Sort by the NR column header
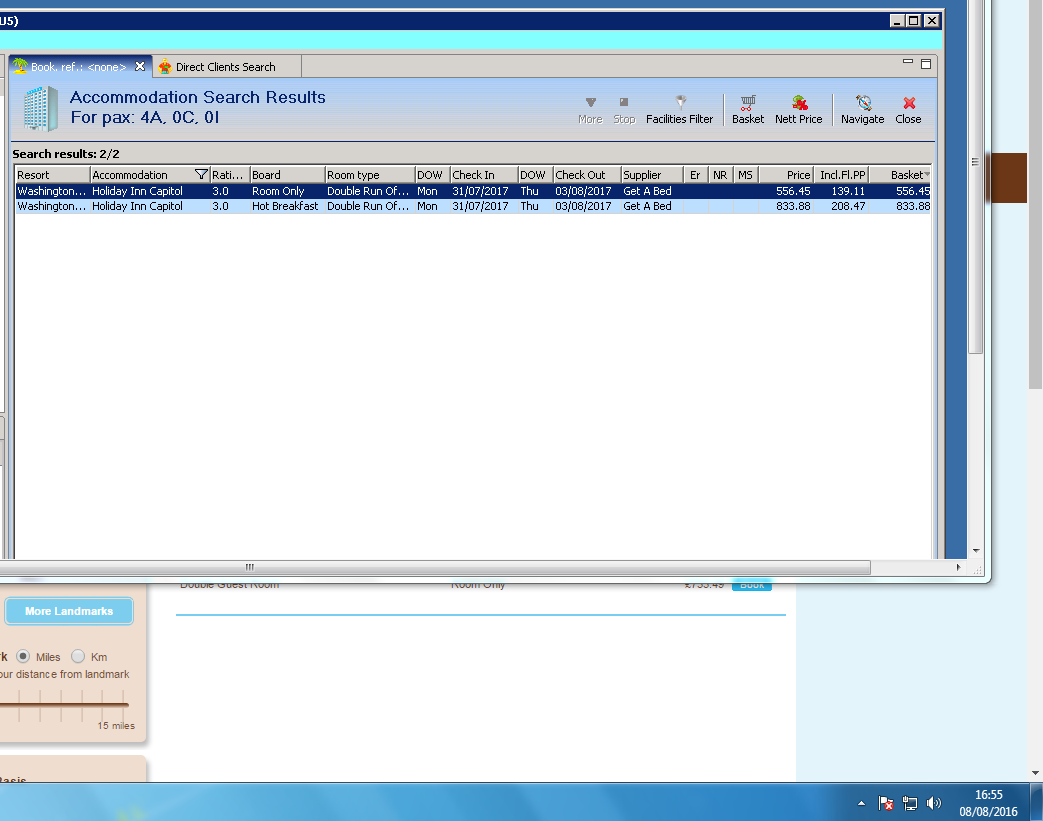 pos(720,174)
